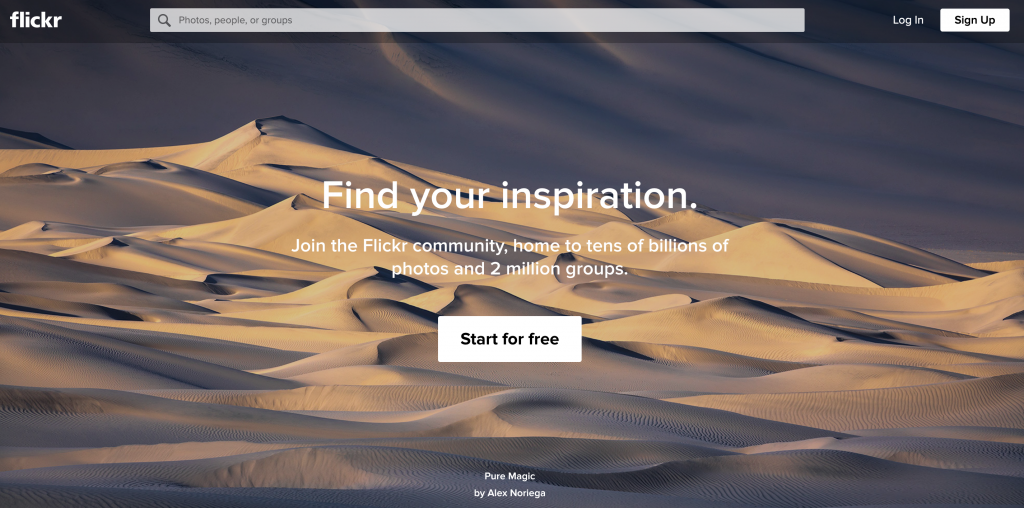Click the Join the Flickr community text line
1024x508 pixels.
click(x=509, y=246)
